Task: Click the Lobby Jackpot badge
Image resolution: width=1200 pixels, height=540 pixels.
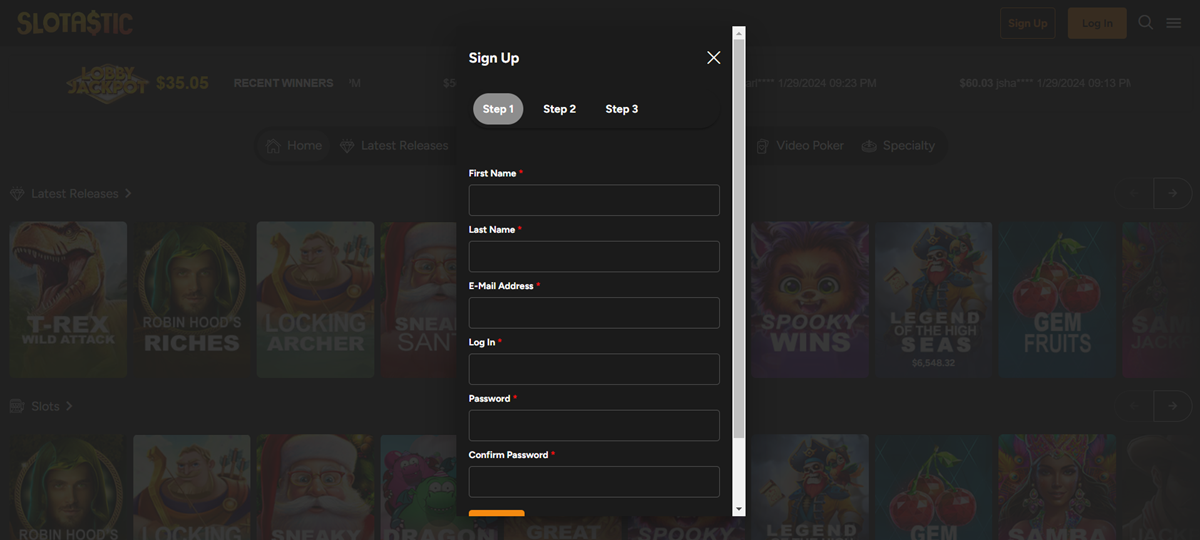Action: click(x=107, y=83)
